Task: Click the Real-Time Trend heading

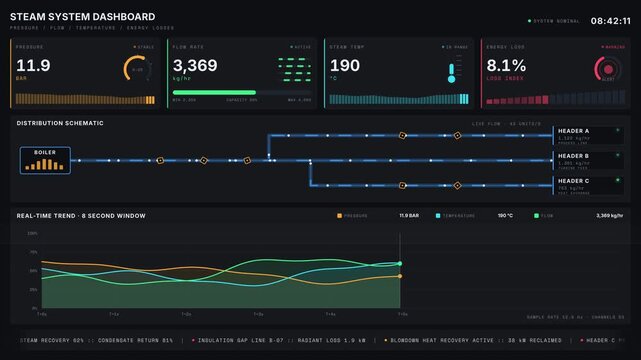Action: 81,216
